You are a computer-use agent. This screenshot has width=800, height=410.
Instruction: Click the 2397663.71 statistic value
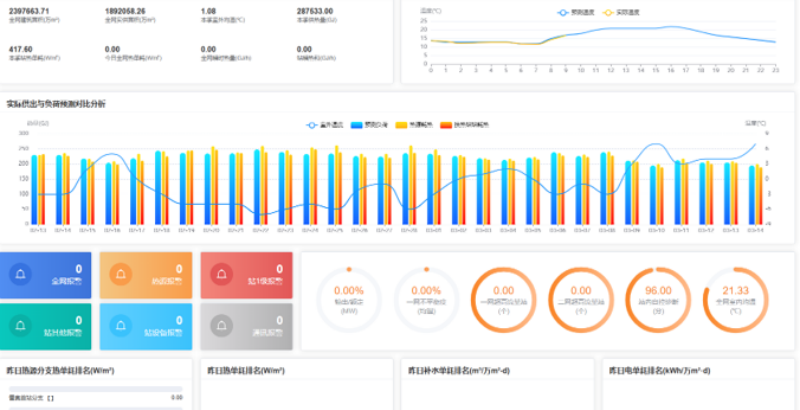29,11
